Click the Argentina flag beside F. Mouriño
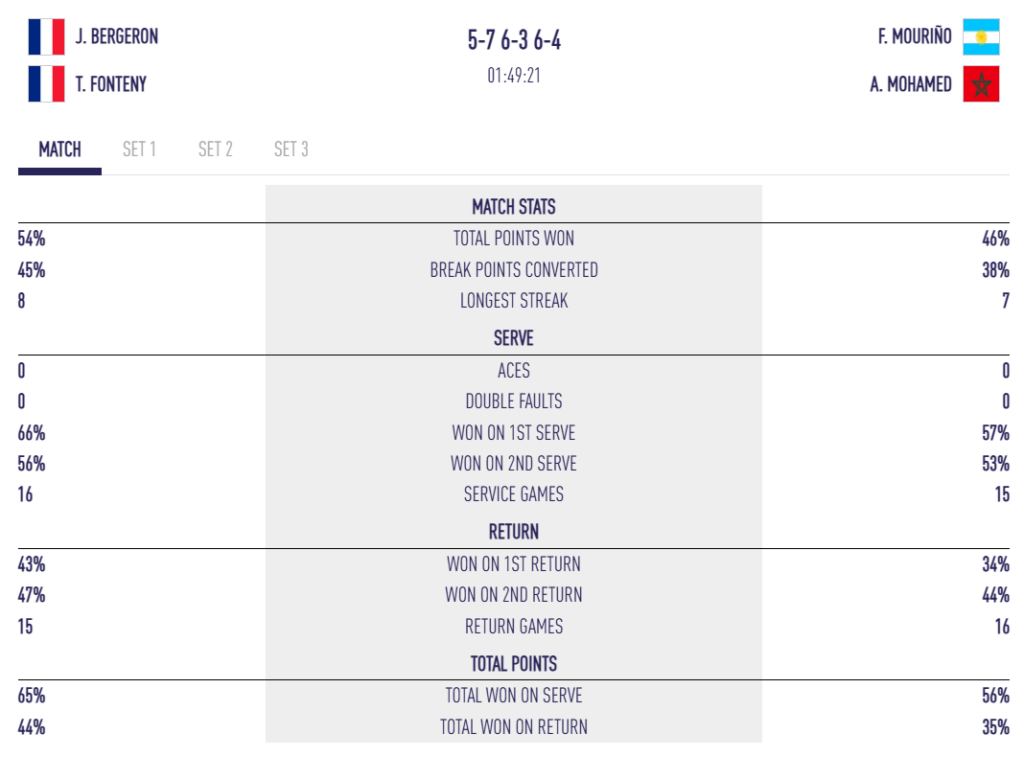 click(981, 37)
